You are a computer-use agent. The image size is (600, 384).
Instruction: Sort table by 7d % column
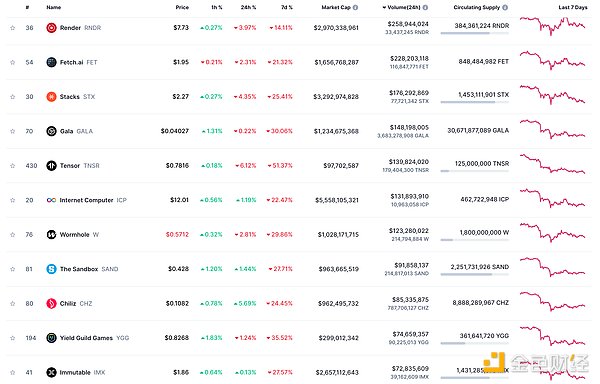point(287,7)
